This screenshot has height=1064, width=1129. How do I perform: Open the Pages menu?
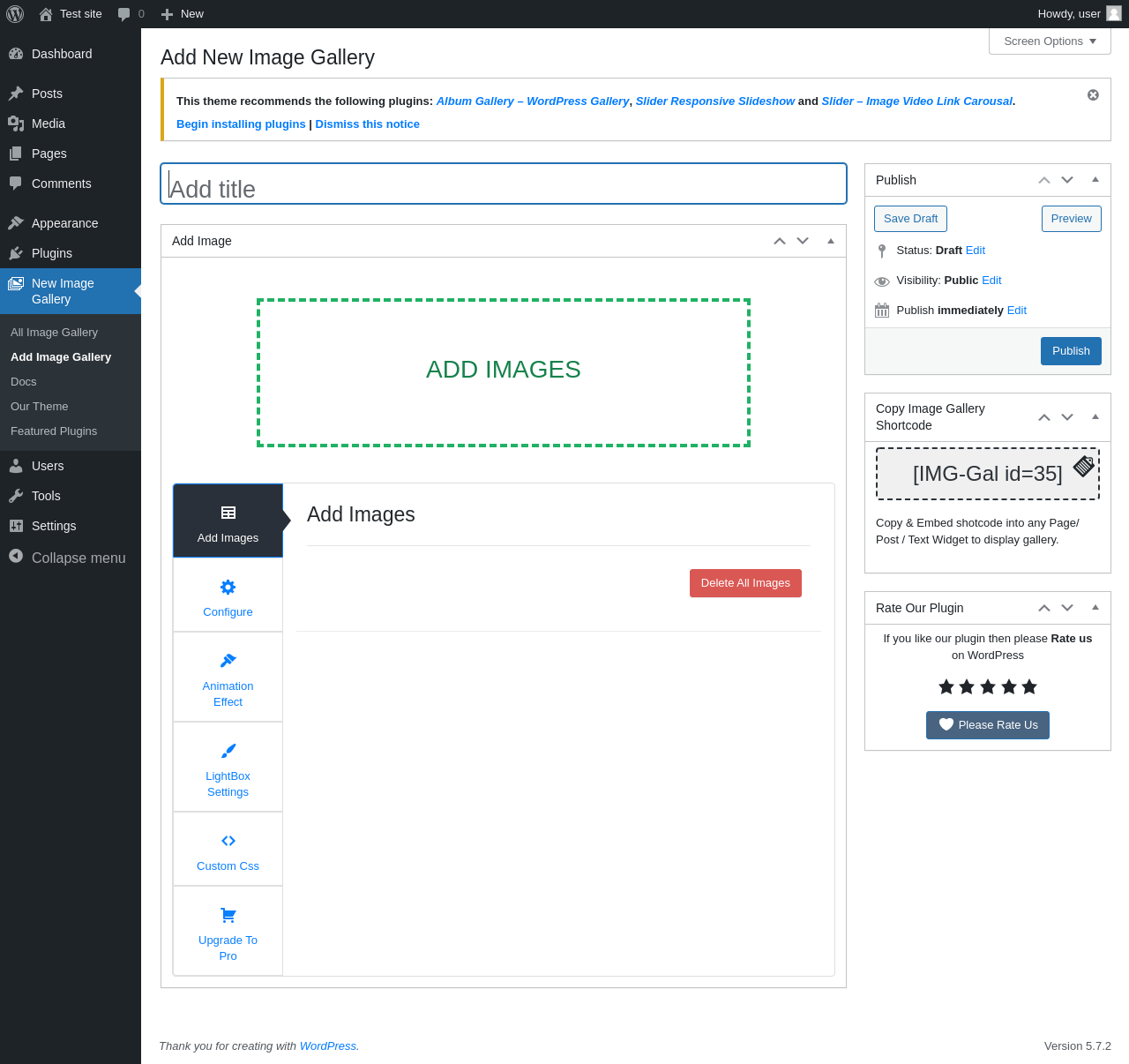(71, 154)
